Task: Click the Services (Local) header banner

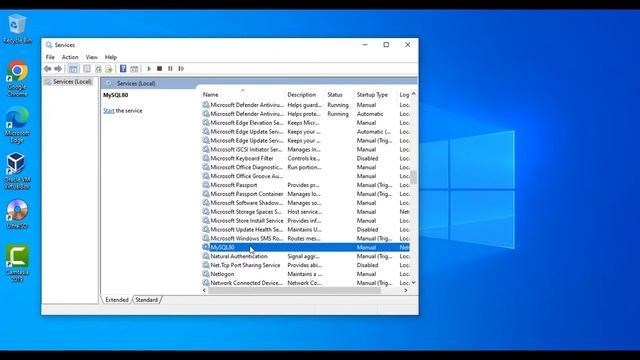Action: tap(259, 83)
